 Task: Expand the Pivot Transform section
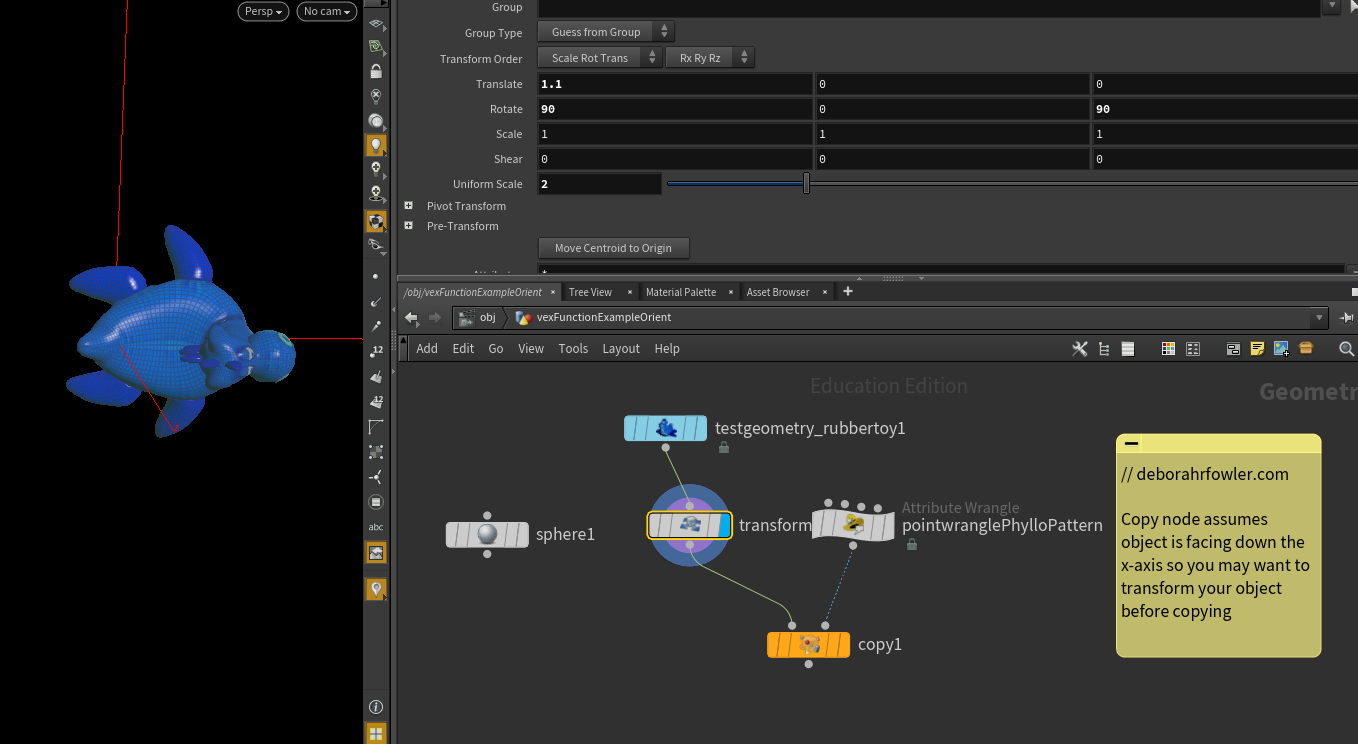[x=409, y=206]
